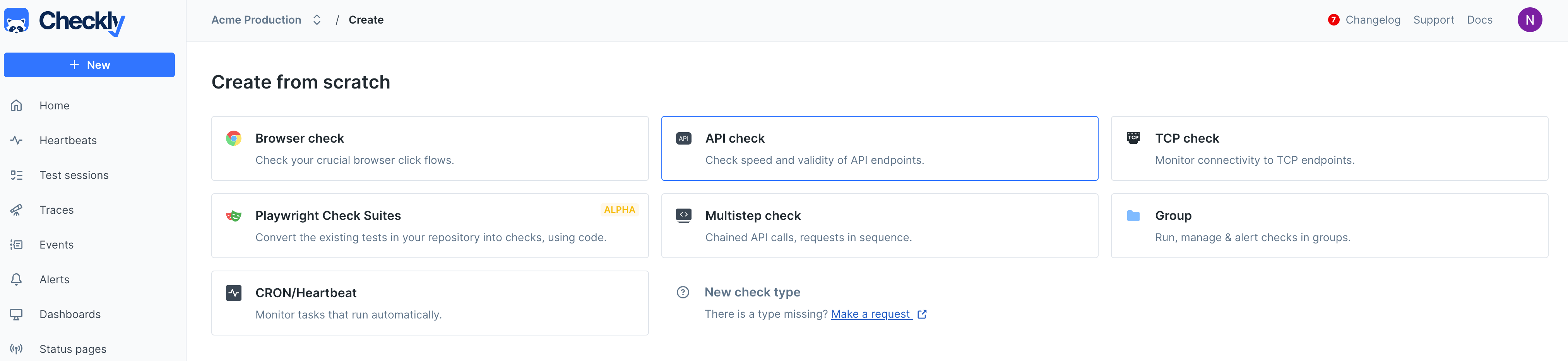Click the Heartbeats pulse icon

(x=16, y=140)
